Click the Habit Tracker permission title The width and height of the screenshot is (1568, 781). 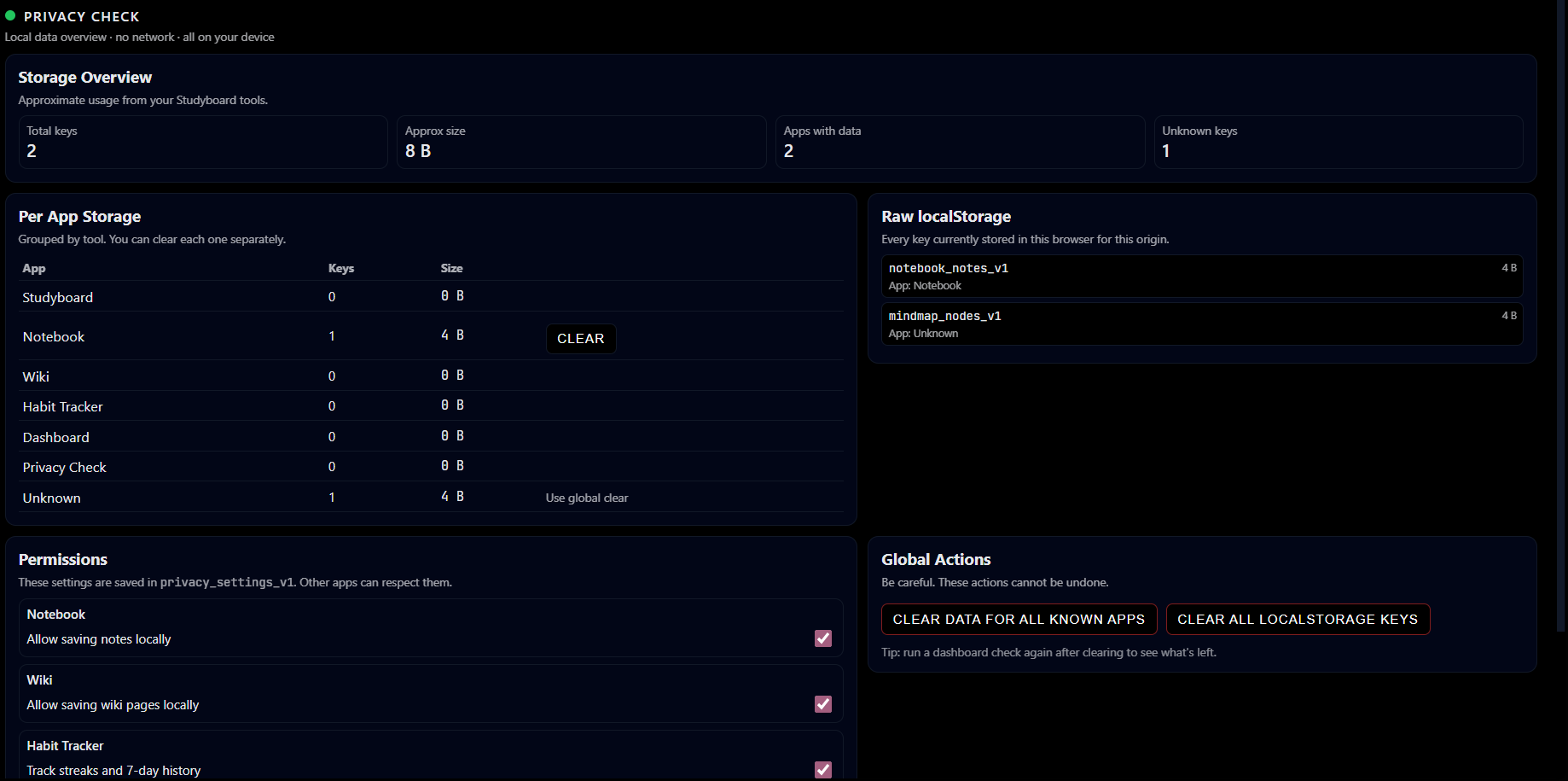(65, 746)
